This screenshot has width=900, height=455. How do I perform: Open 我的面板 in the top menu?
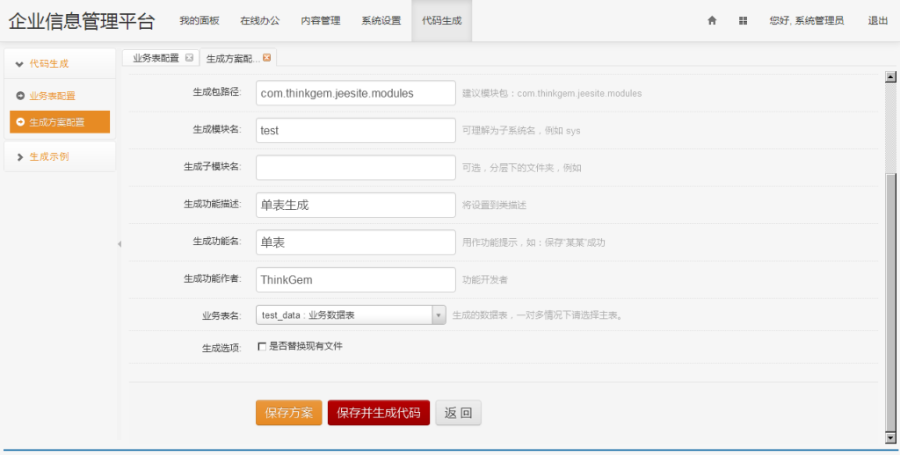[199, 21]
